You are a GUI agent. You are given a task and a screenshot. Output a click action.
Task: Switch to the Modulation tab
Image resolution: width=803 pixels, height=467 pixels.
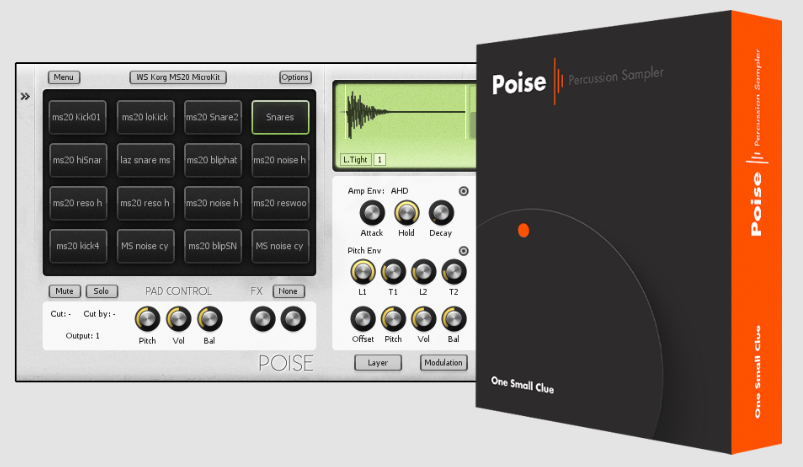(x=443, y=363)
